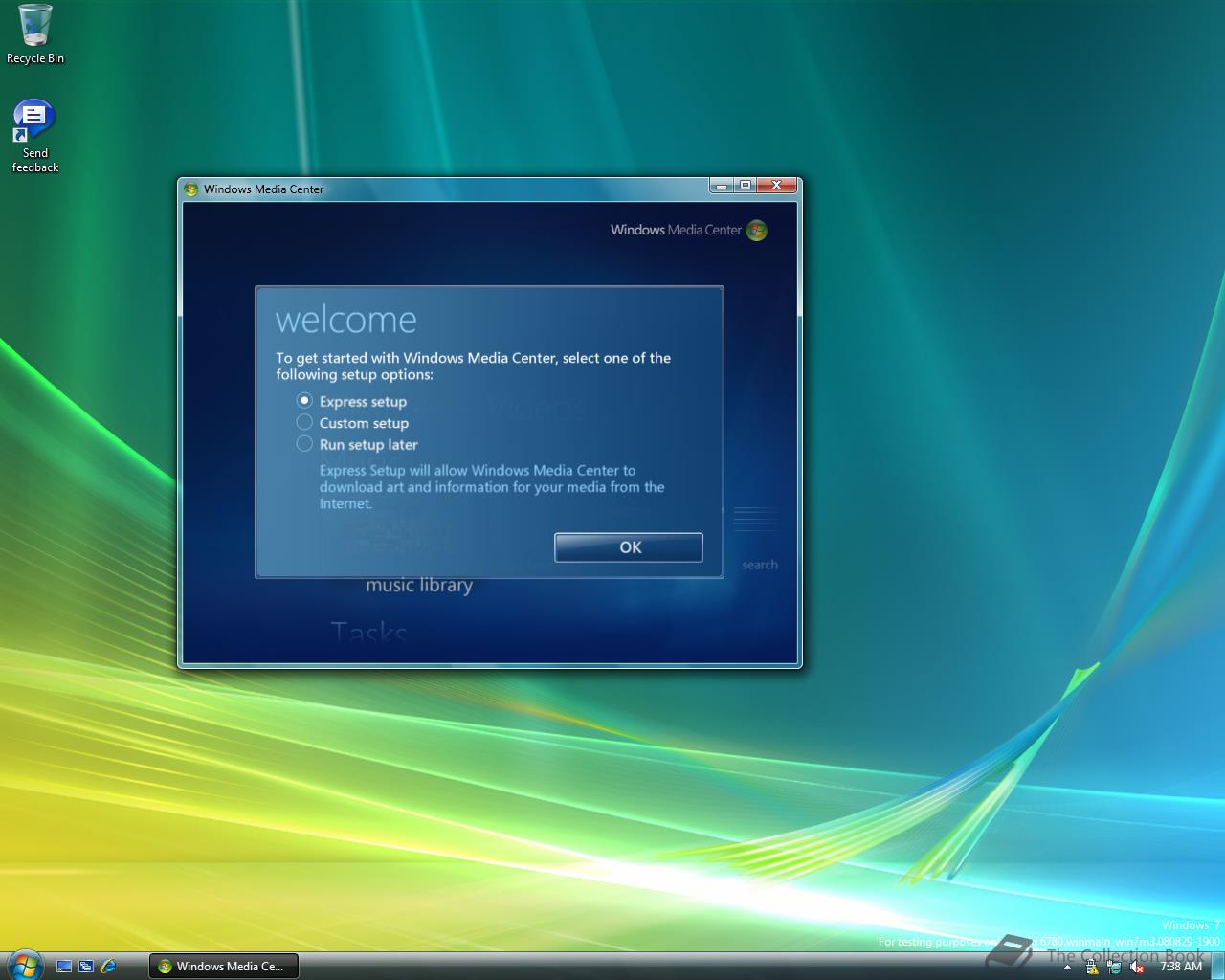
Task: Launch Internet Explorer from quick launch
Action: (x=108, y=967)
